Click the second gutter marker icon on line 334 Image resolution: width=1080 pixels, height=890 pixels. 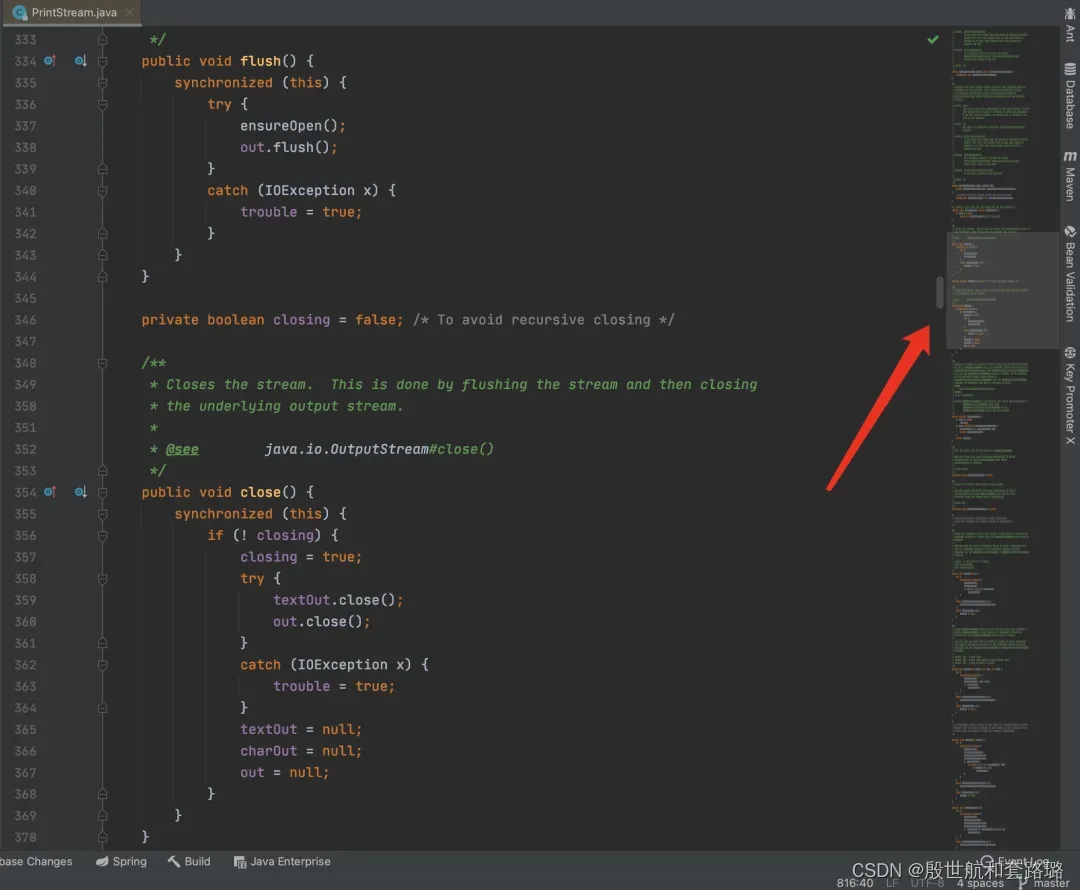click(81, 61)
